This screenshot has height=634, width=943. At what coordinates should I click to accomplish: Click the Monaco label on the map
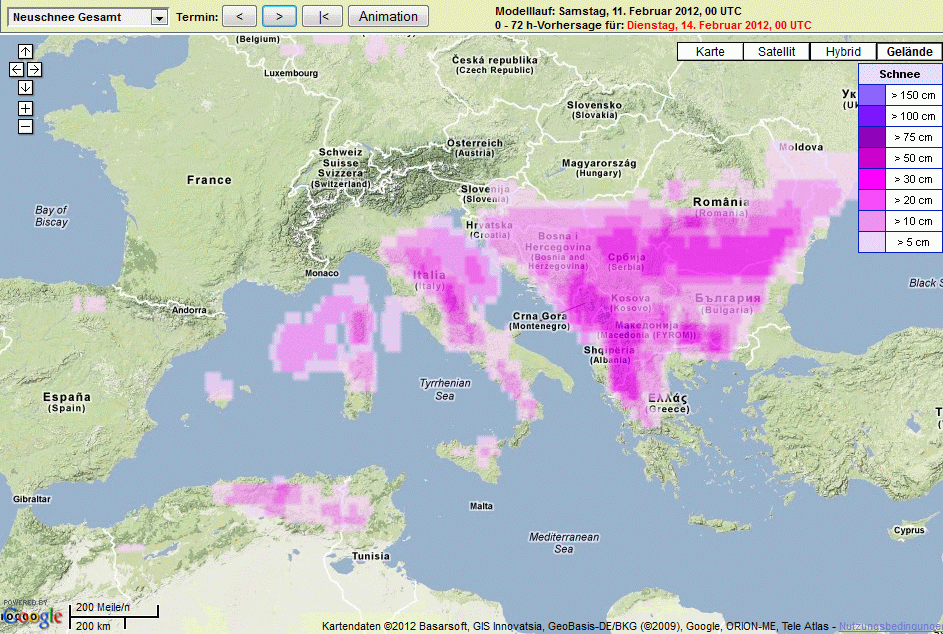[322, 273]
